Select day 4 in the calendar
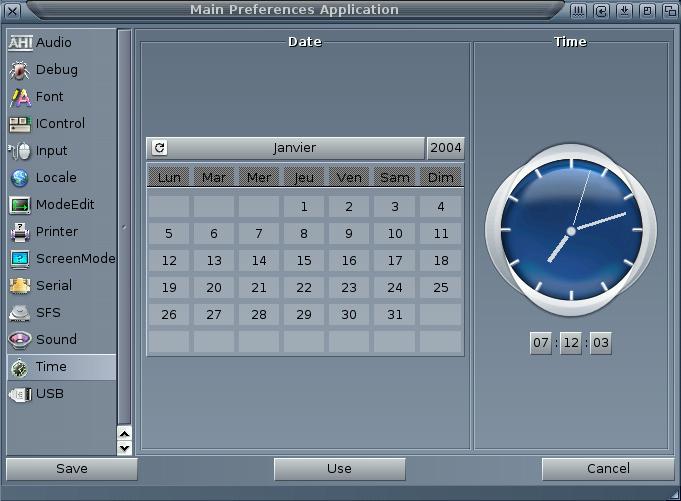Viewport: 681px width, 501px height. [441, 207]
